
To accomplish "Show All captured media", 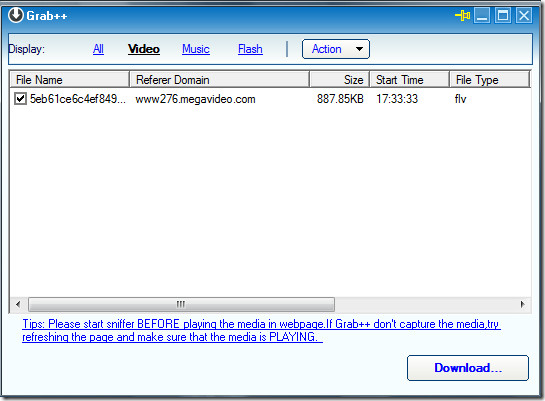I will click(98, 49).
